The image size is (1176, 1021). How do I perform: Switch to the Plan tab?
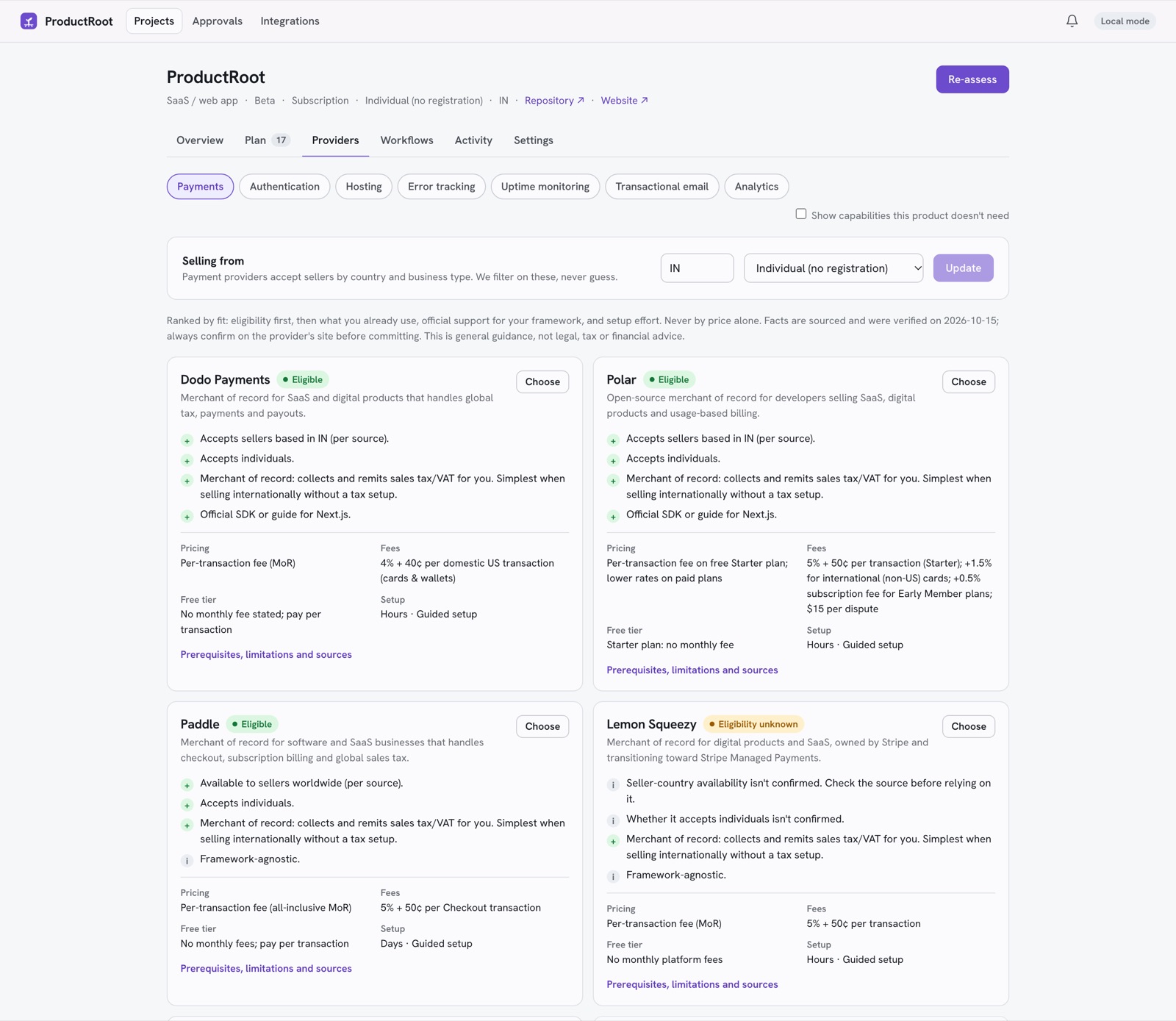coord(268,140)
